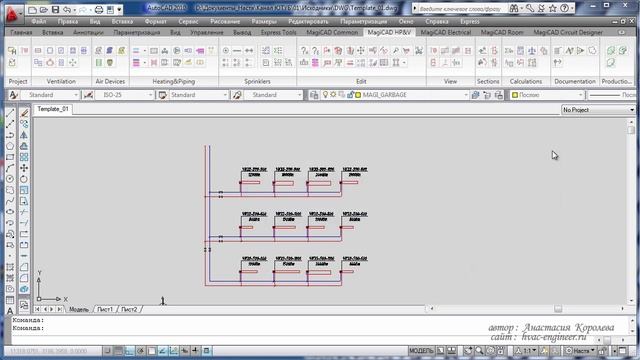Open the Файл menu

tap(38, 21)
